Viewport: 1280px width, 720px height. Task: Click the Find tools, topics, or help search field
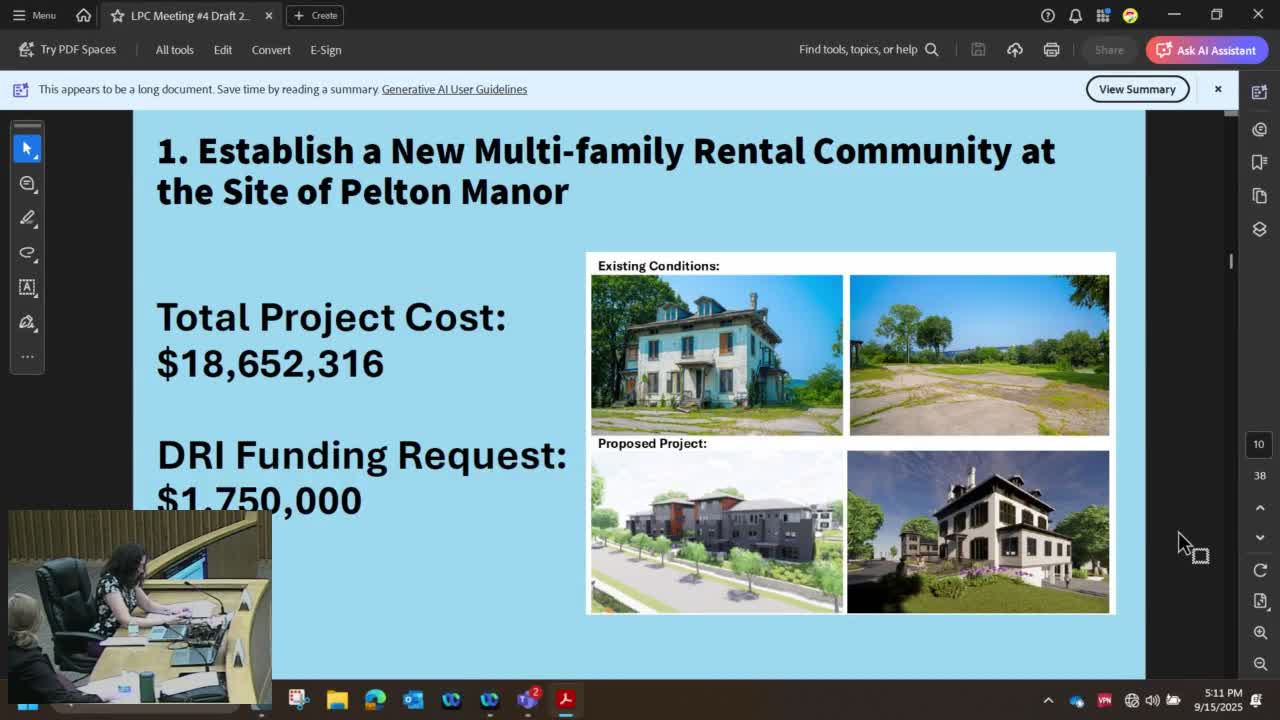866,50
